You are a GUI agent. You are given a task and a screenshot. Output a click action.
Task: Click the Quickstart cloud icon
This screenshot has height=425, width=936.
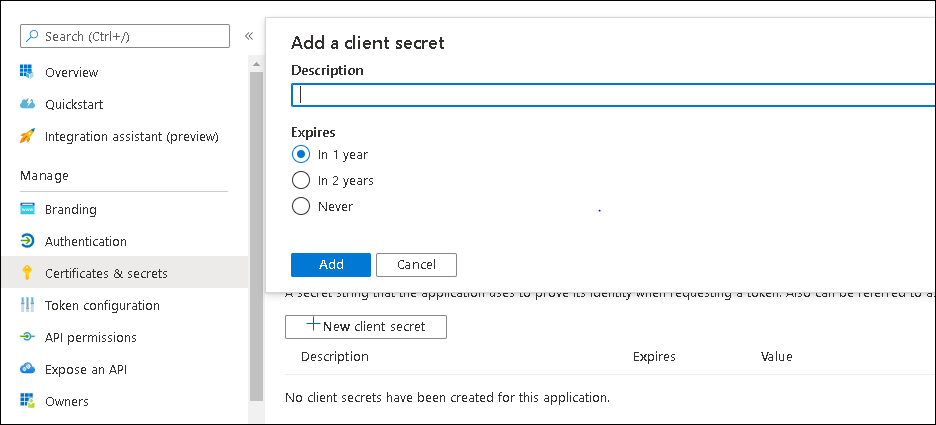(x=27, y=104)
